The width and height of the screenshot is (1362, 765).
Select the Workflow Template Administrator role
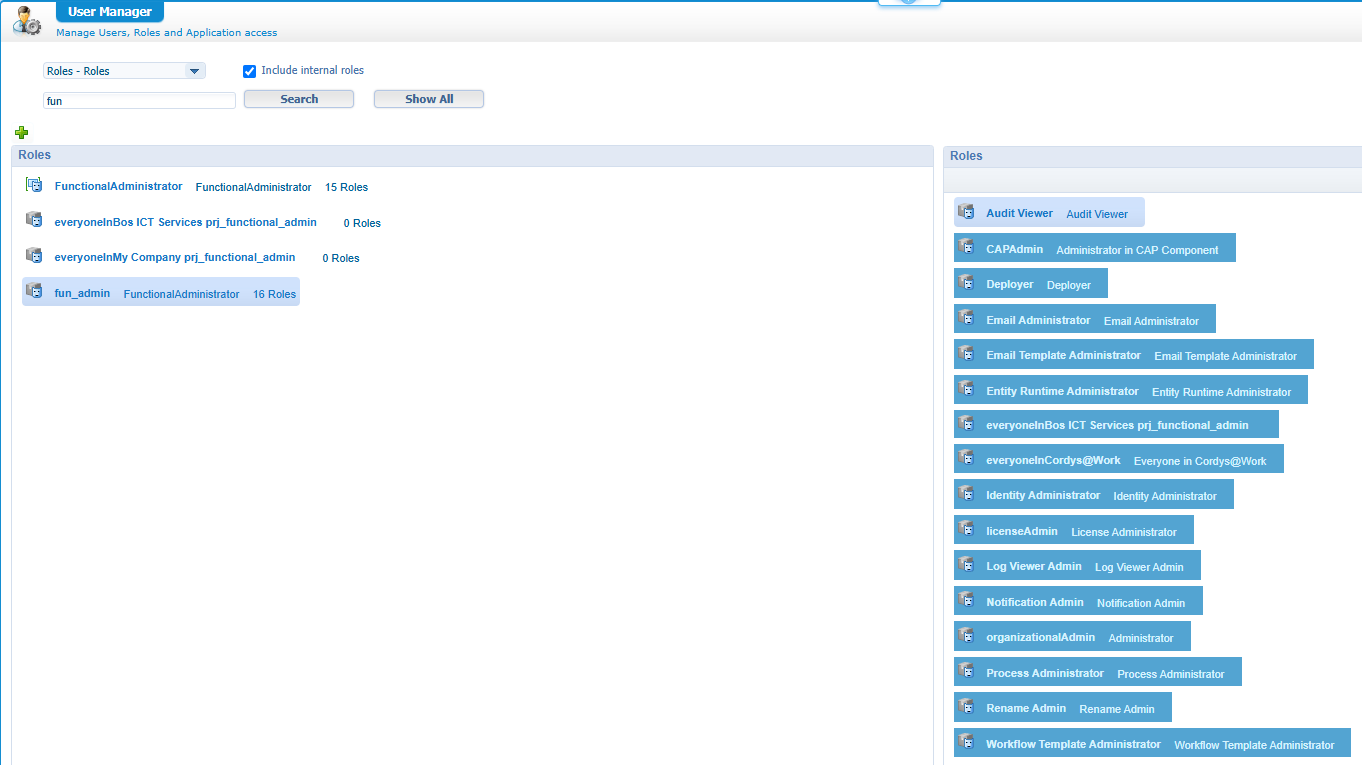click(x=1073, y=744)
